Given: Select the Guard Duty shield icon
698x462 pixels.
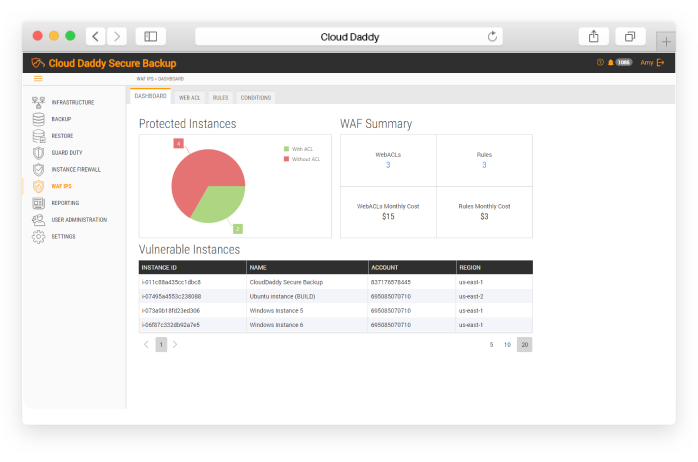Looking at the screenshot, I should point(38,153).
